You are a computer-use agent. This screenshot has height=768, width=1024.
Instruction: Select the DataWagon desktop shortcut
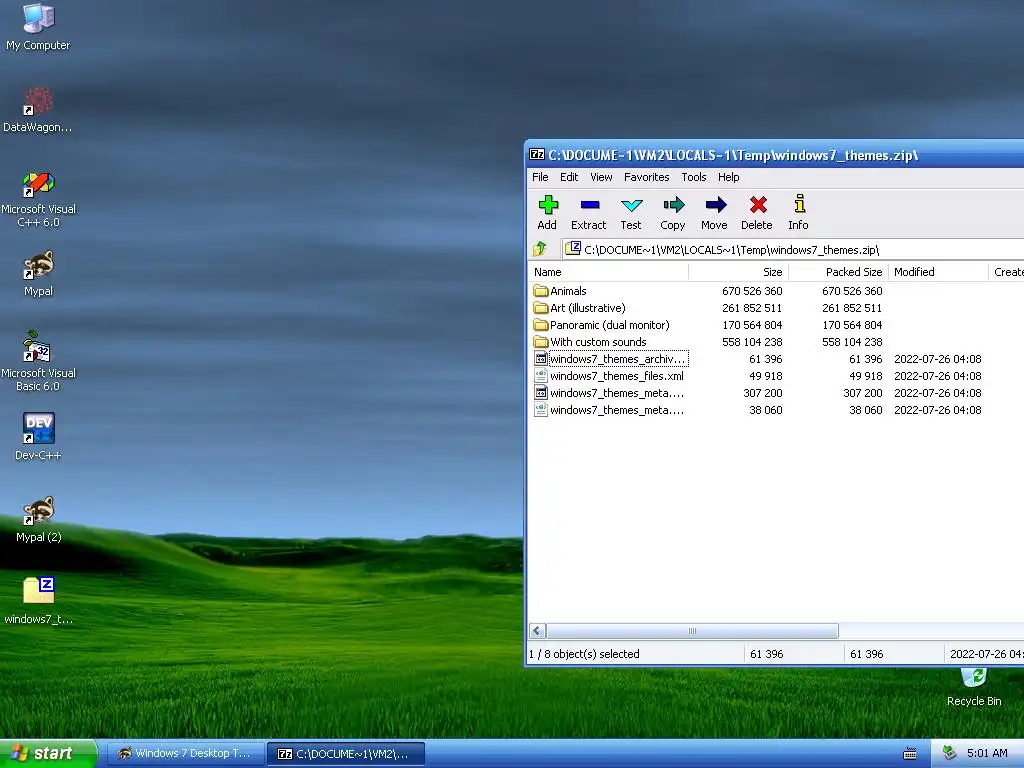(x=38, y=110)
